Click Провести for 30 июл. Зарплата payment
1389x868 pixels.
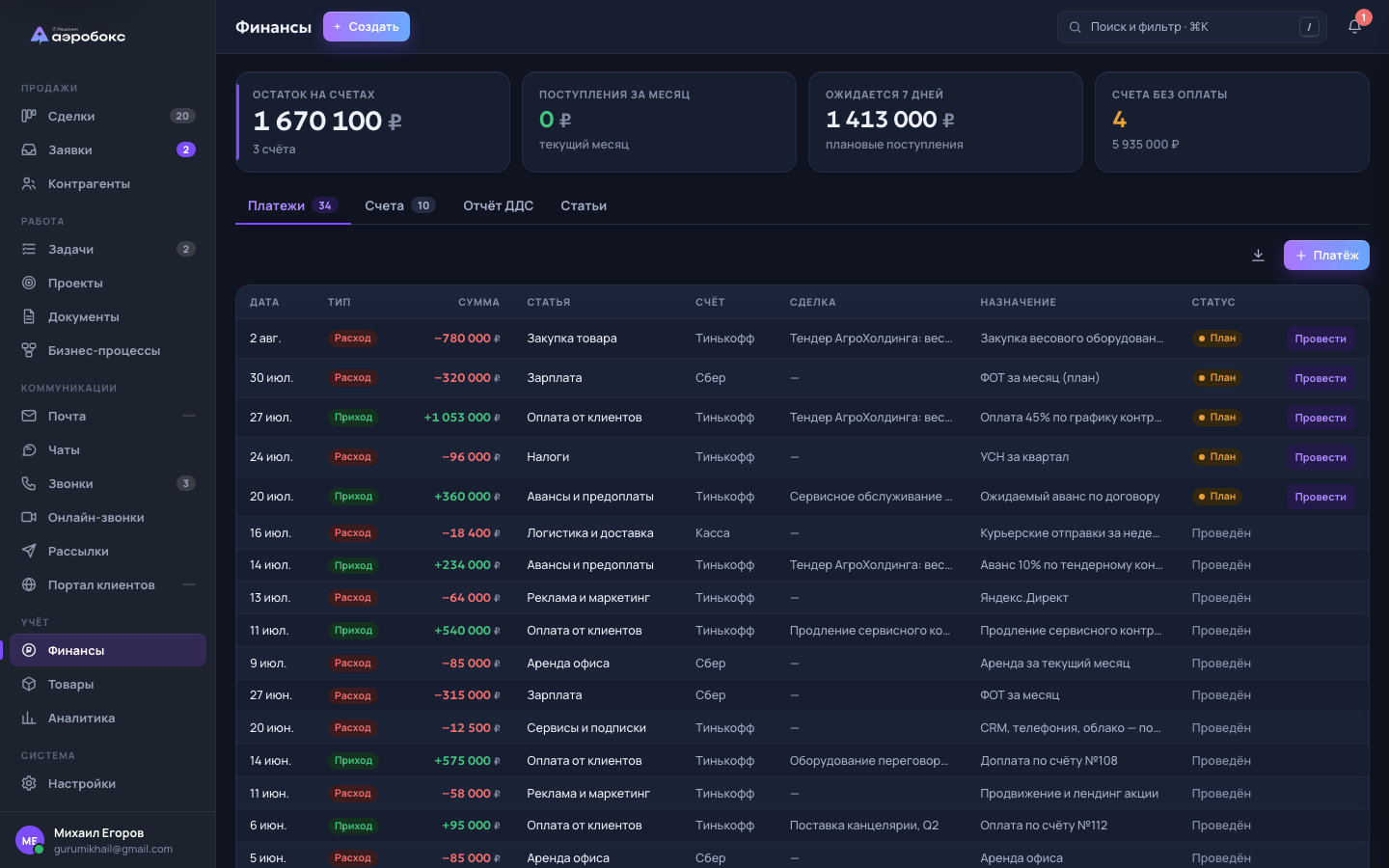[x=1321, y=378]
